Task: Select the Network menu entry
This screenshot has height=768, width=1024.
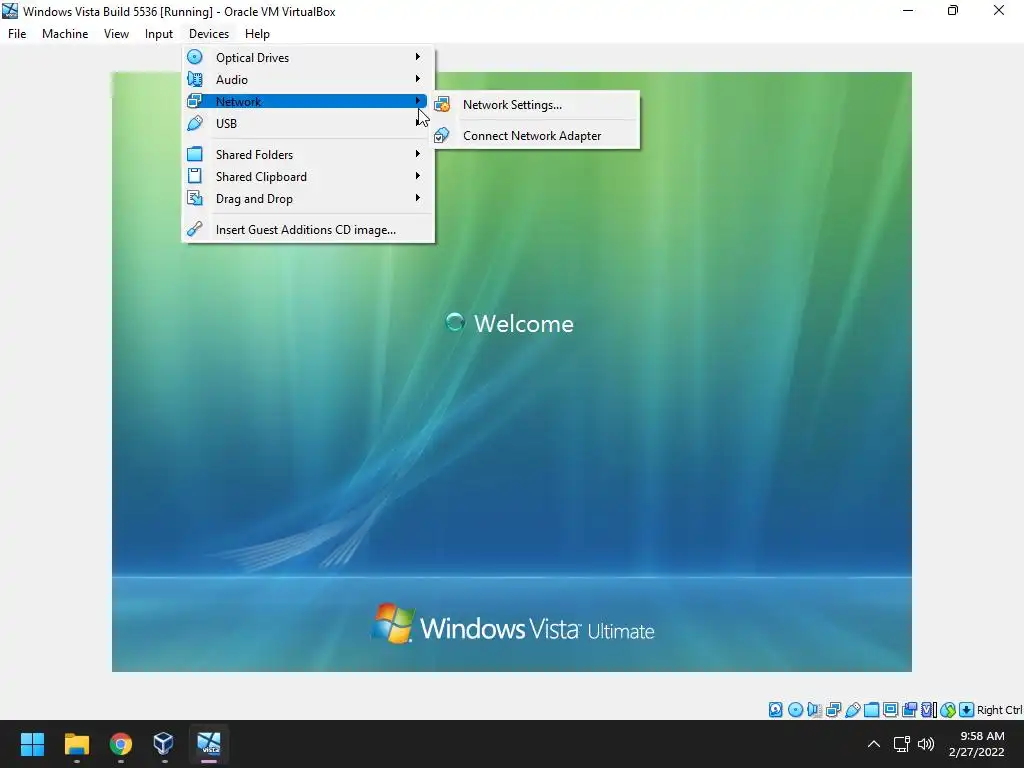Action: coord(308,101)
